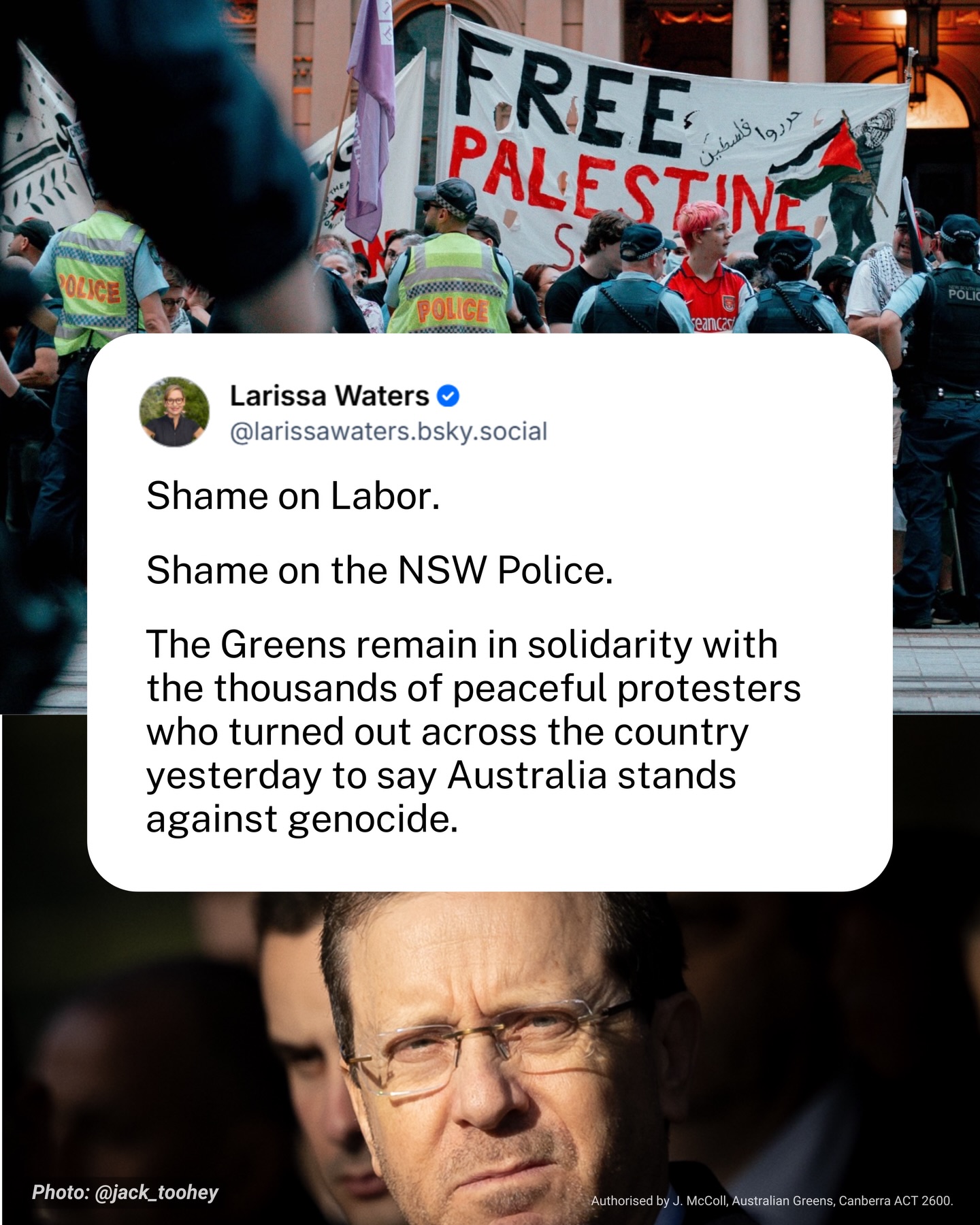The width and height of the screenshot is (980, 1225).
Task: Select the "Shame on the NSW Police." line
Action: point(380,570)
